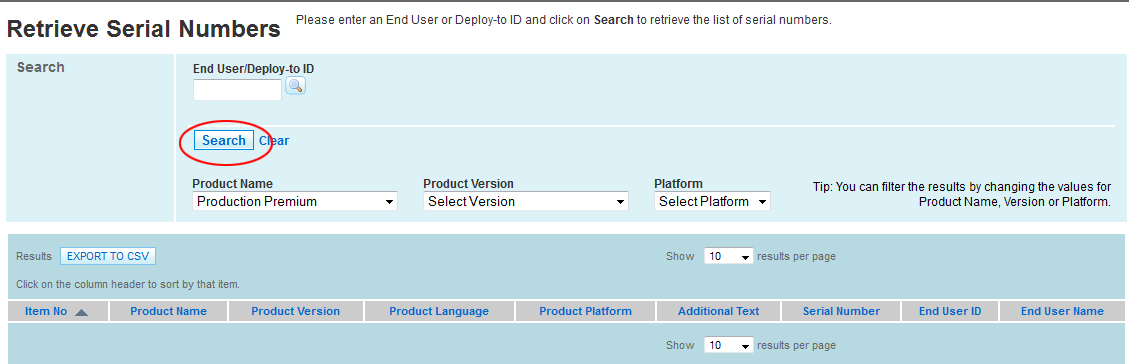The width and height of the screenshot is (1129, 364).
Task: Click the 'Tip: You can filter the results' text
Action: tap(962, 194)
